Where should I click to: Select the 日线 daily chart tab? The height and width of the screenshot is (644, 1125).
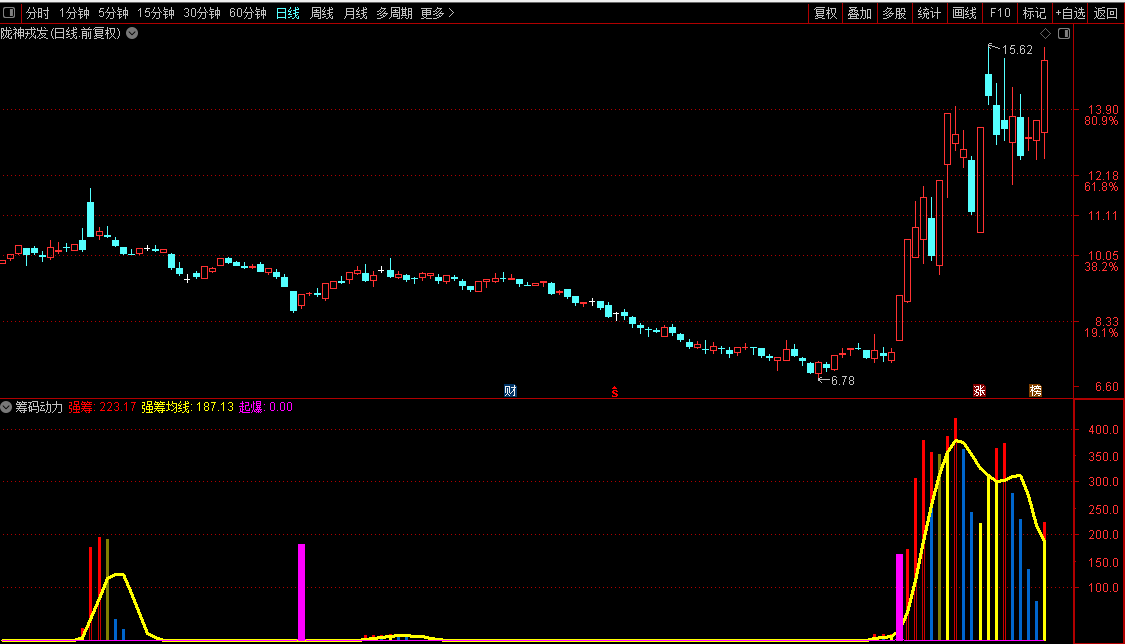(288, 13)
